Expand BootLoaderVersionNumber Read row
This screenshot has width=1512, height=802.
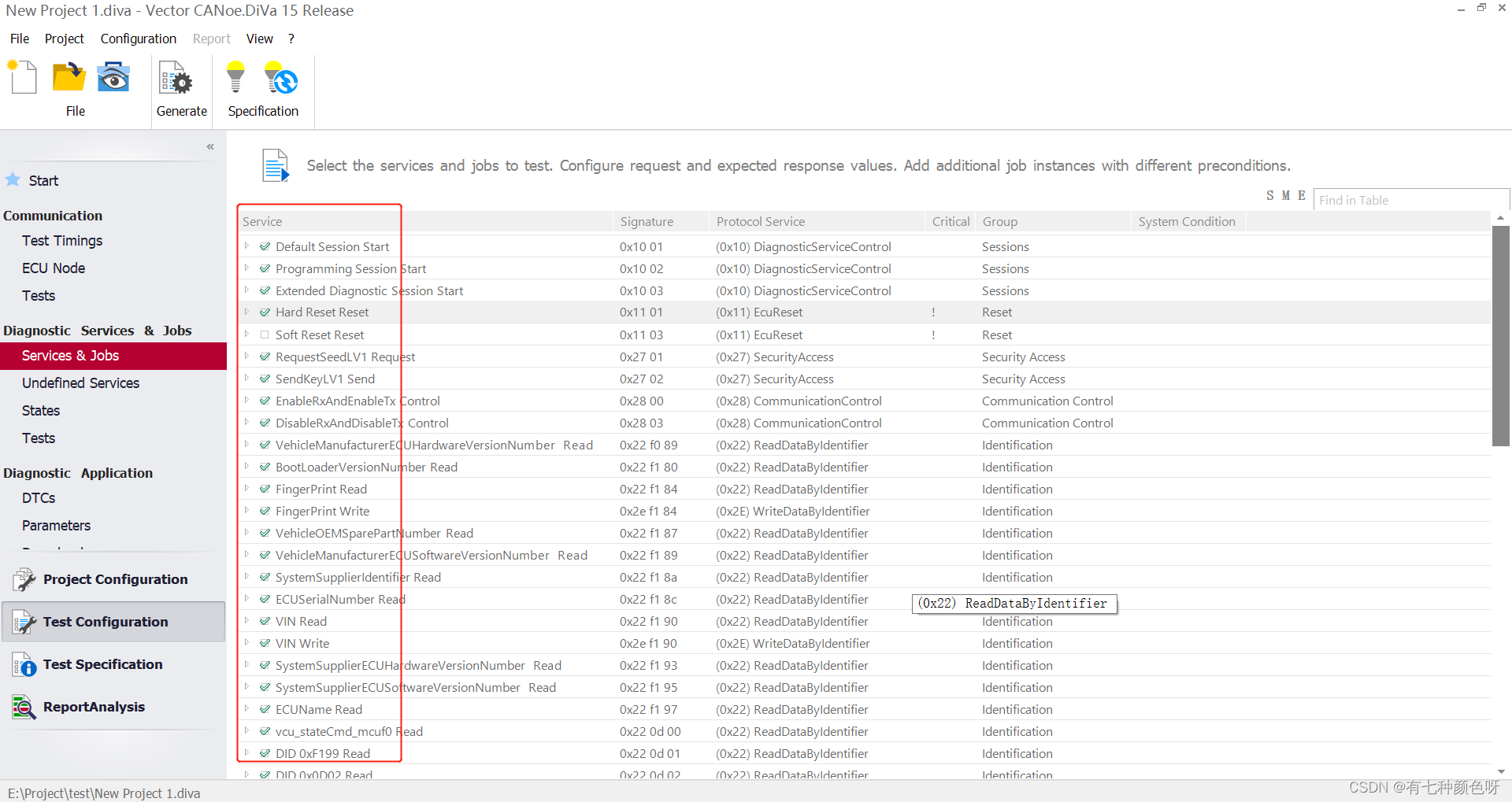click(246, 467)
